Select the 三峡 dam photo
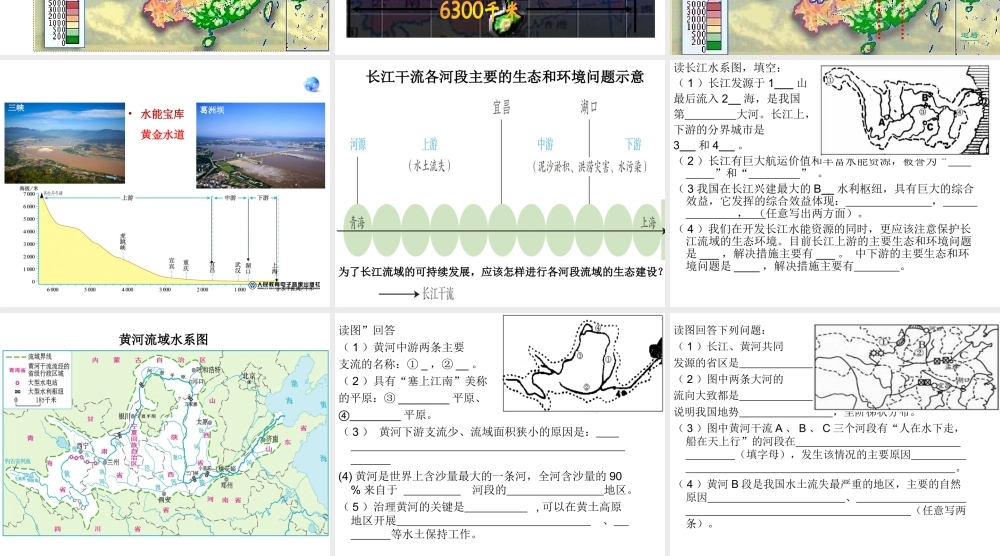Screen dimensions: 1000x556 pyautogui.click(x=65, y=143)
